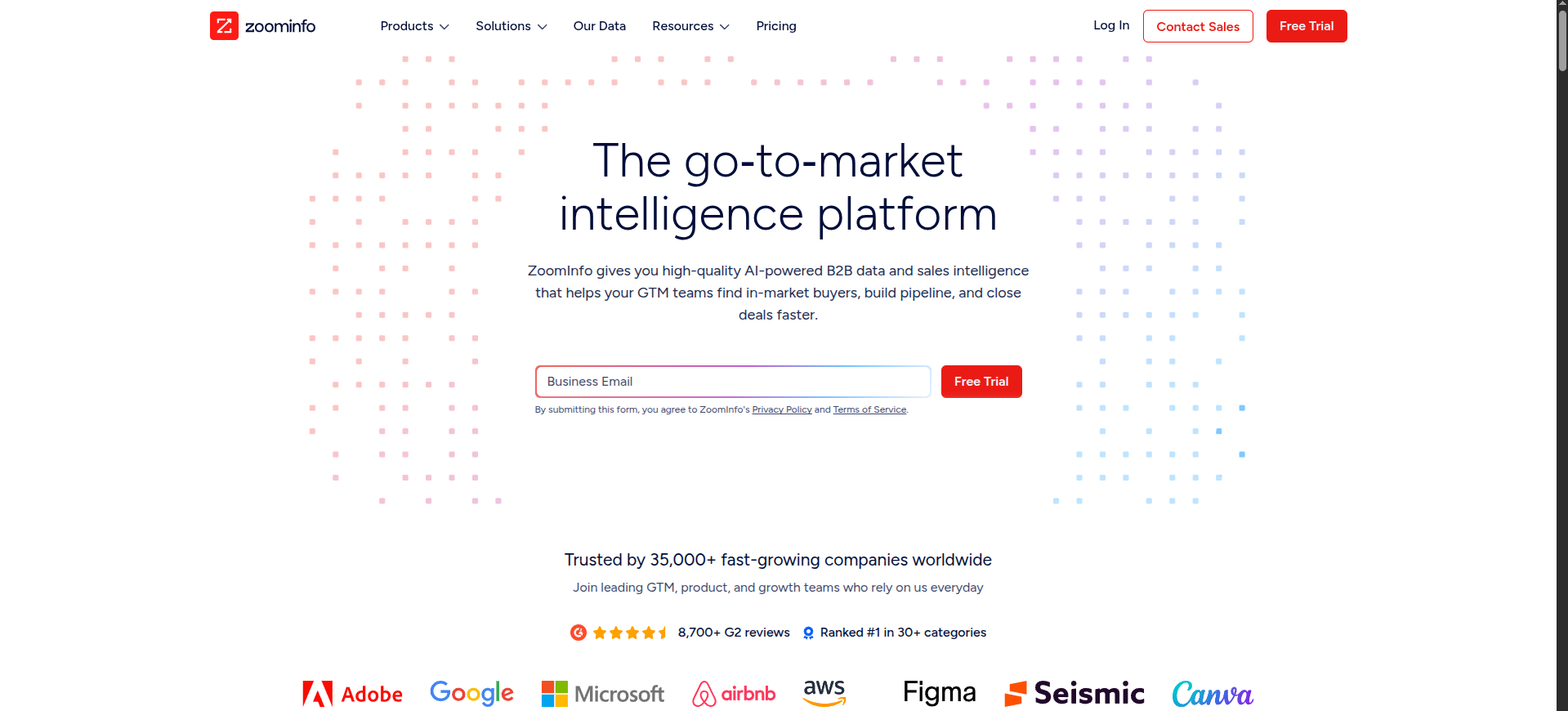Viewport: 1568px width, 711px height.
Task: Open the Pricing menu item
Action: click(x=776, y=26)
